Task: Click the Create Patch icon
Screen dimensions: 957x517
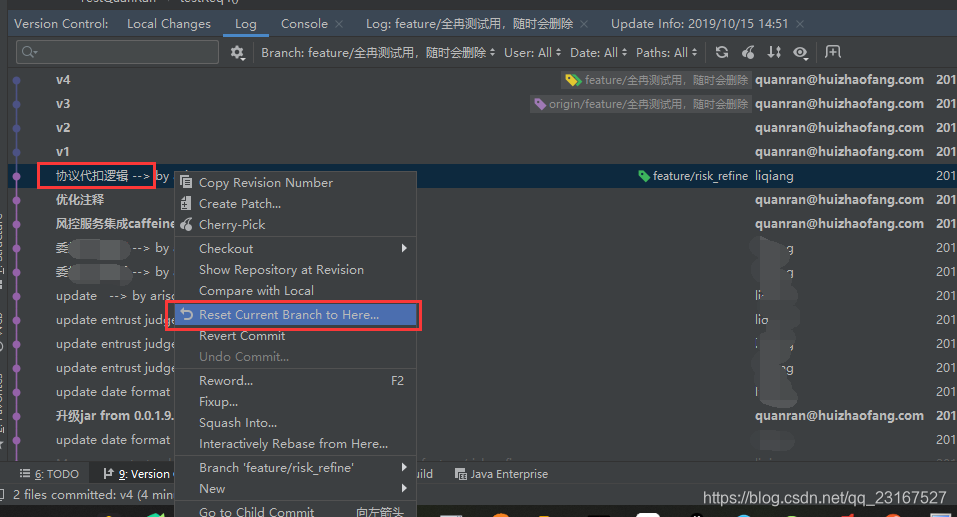Action: (x=186, y=203)
